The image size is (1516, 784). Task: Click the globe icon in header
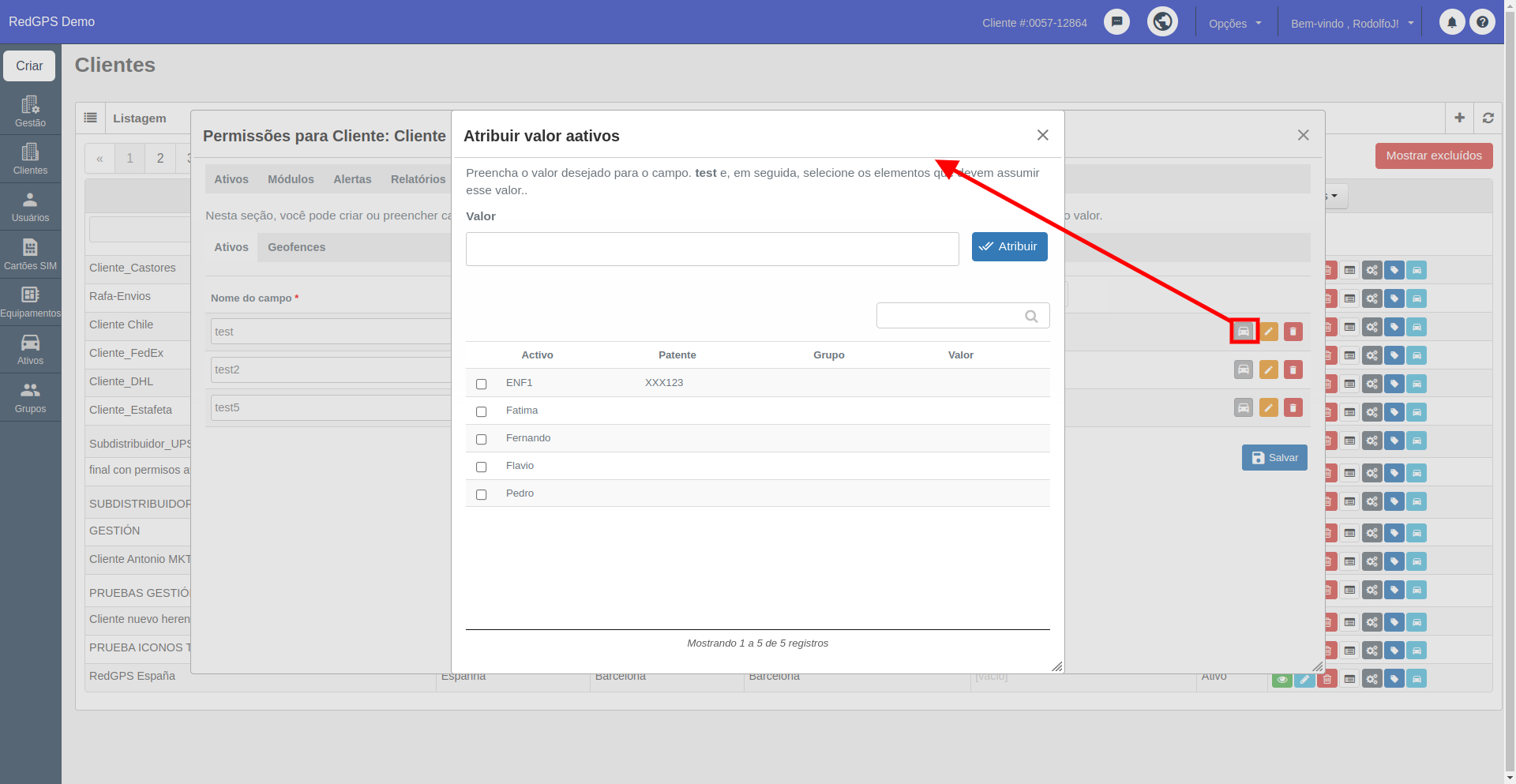click(x=1162, y=21)
